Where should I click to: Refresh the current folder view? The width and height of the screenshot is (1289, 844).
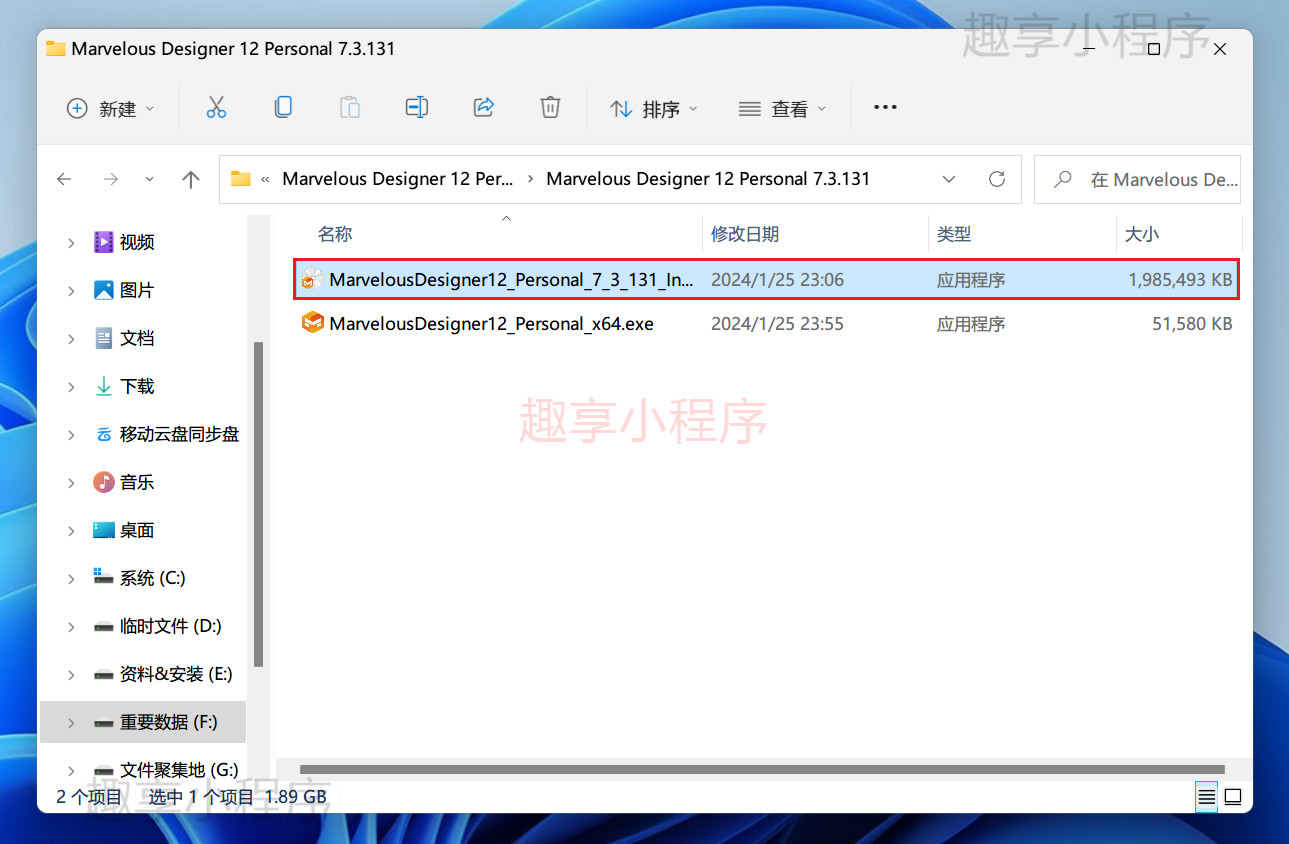pos(997,179)
